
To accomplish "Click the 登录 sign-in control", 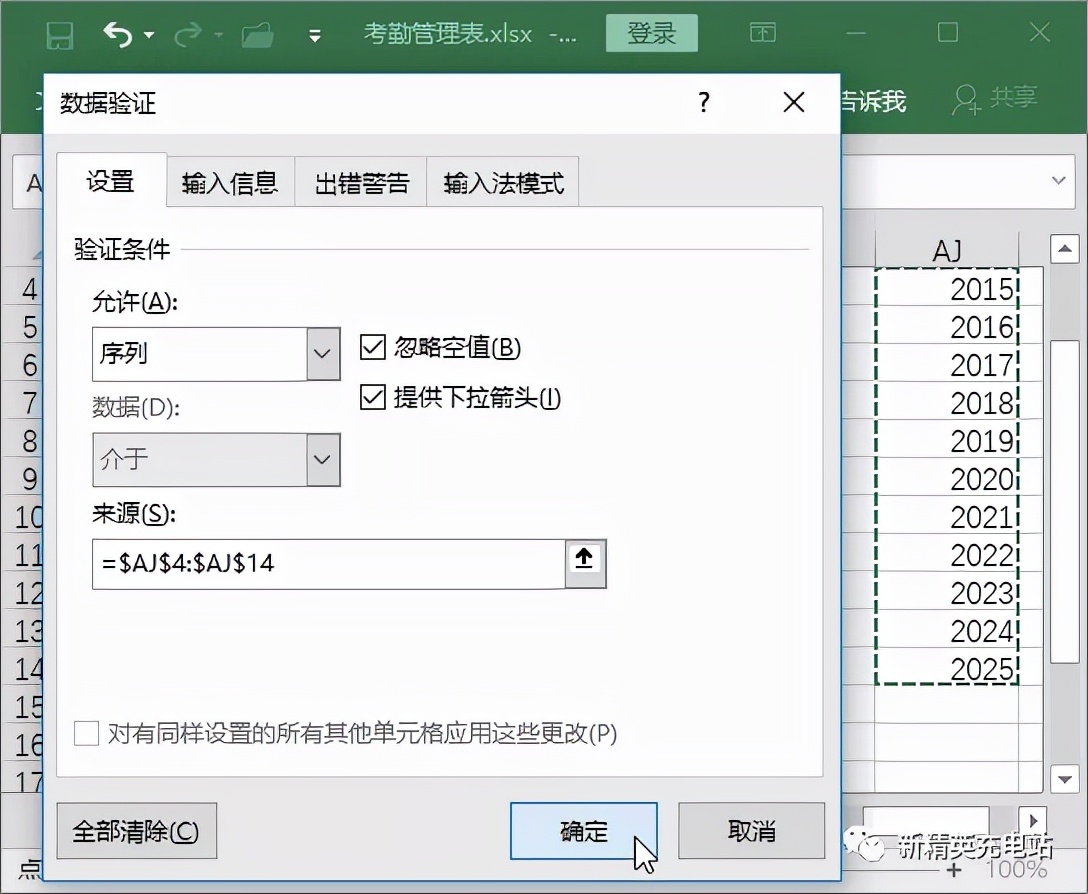I will click(x=651, y=33).
